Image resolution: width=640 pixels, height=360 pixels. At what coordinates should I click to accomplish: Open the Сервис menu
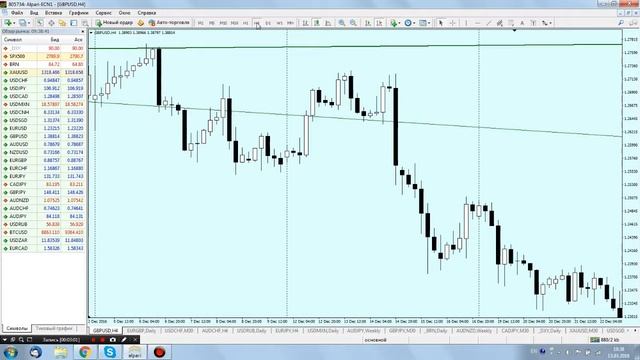click(x=103, y=13)
